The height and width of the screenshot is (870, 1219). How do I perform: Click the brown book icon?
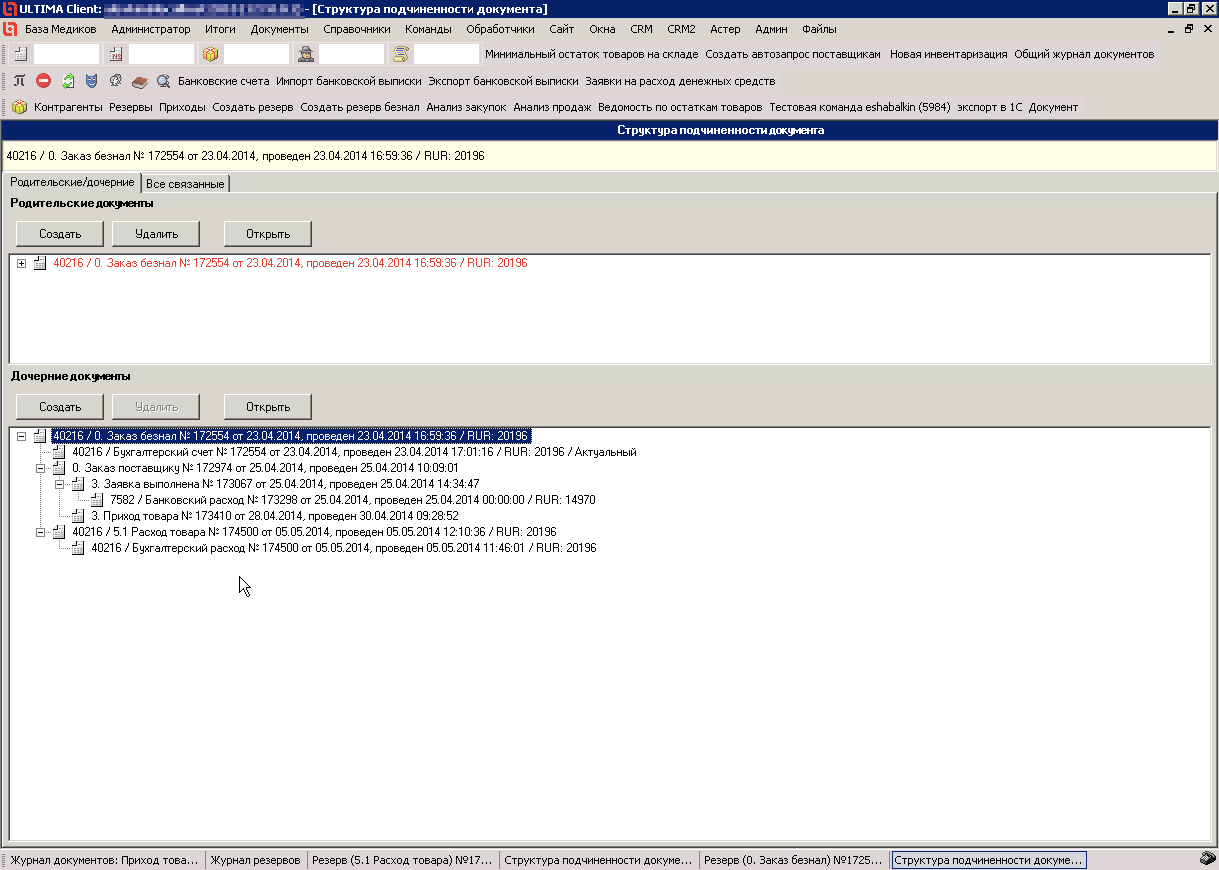(140, 81)
